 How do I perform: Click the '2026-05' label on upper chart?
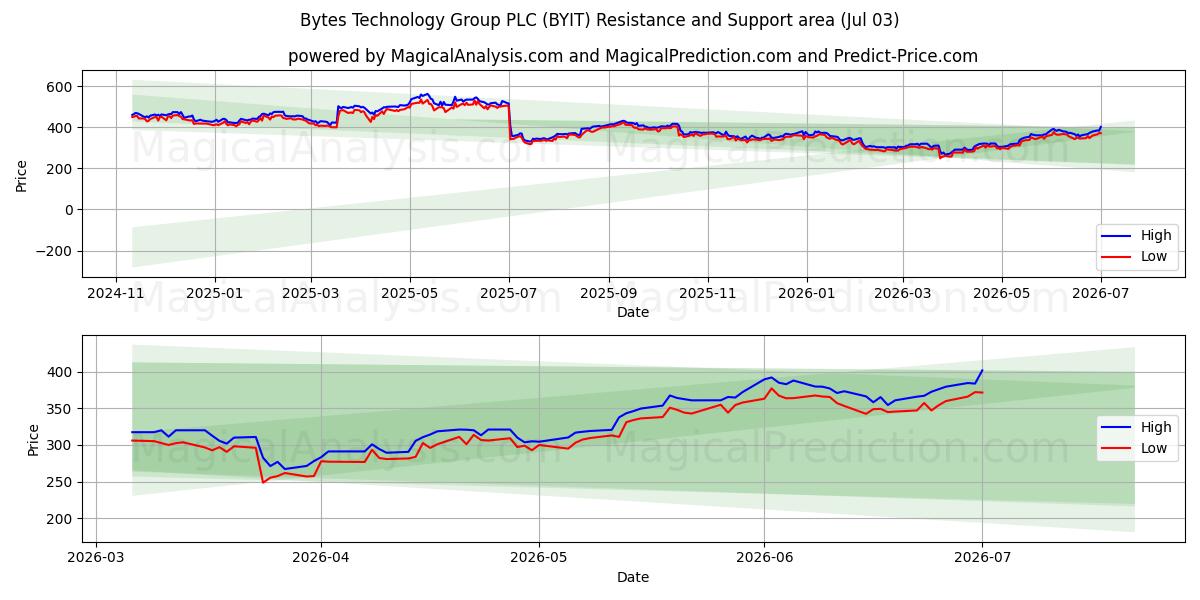pyautogui.click(x=1001, y=293)
